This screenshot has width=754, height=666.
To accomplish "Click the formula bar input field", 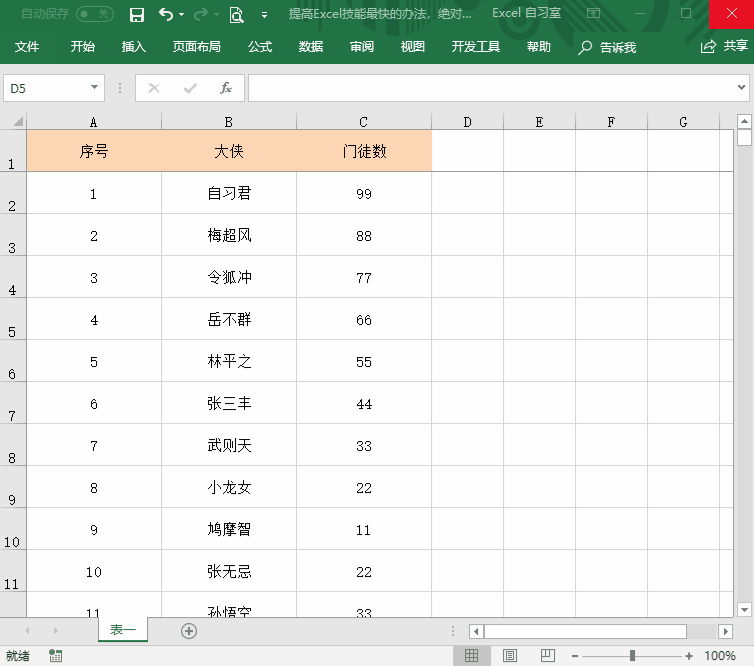I will pyautogui.click(x=490, y=88).
